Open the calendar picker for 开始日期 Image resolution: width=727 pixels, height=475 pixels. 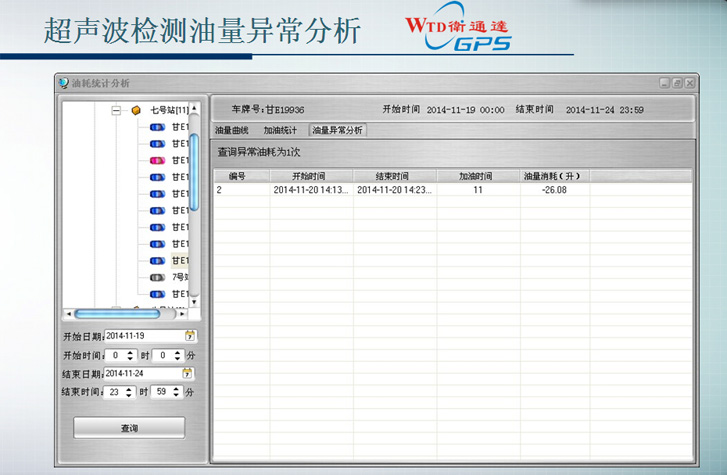coord(188,336)
